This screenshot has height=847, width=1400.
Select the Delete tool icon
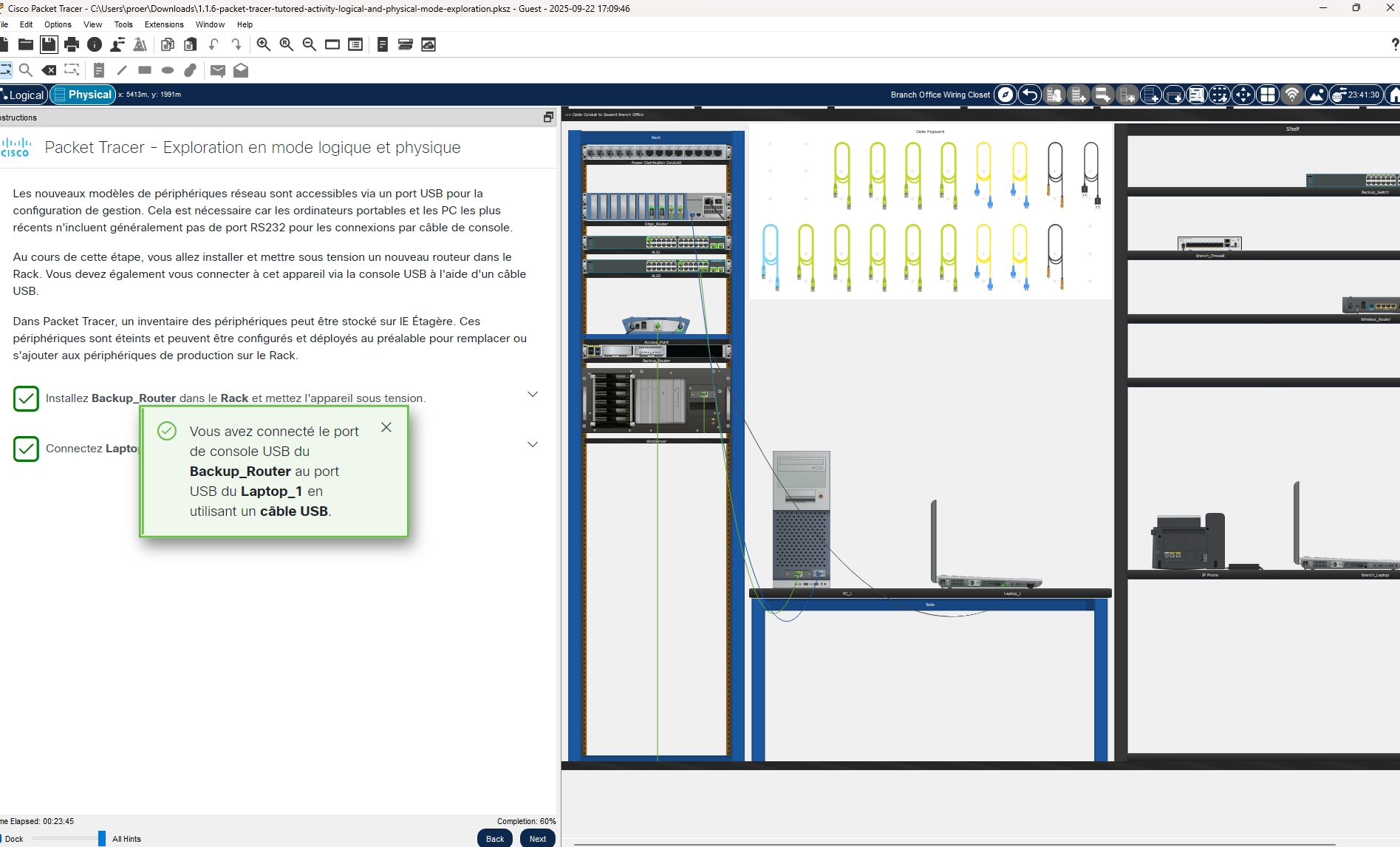click(49, 70)
